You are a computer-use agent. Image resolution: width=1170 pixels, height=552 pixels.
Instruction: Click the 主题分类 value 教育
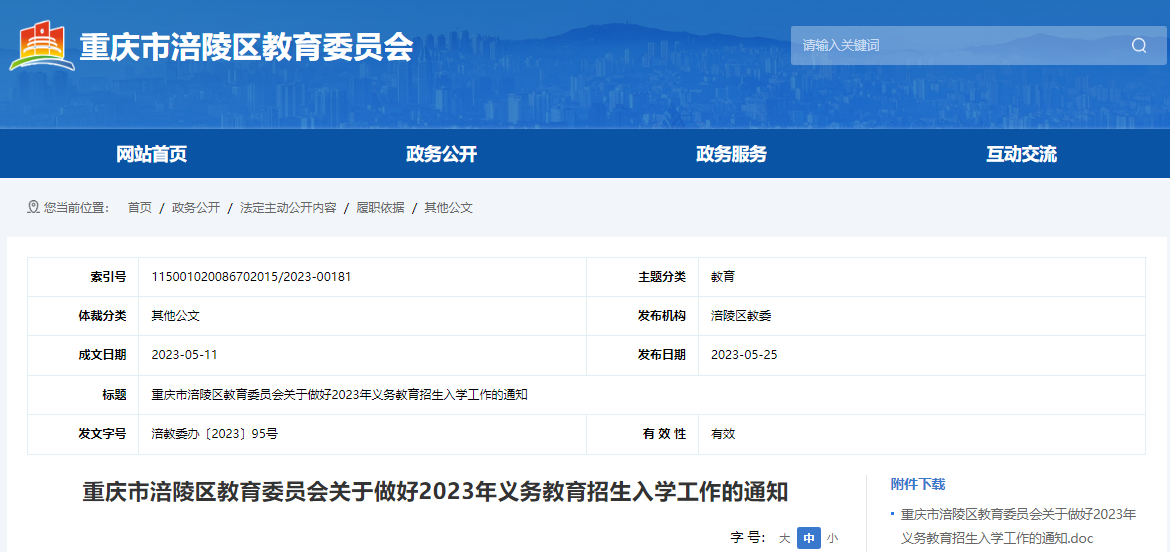coord(723,277)
